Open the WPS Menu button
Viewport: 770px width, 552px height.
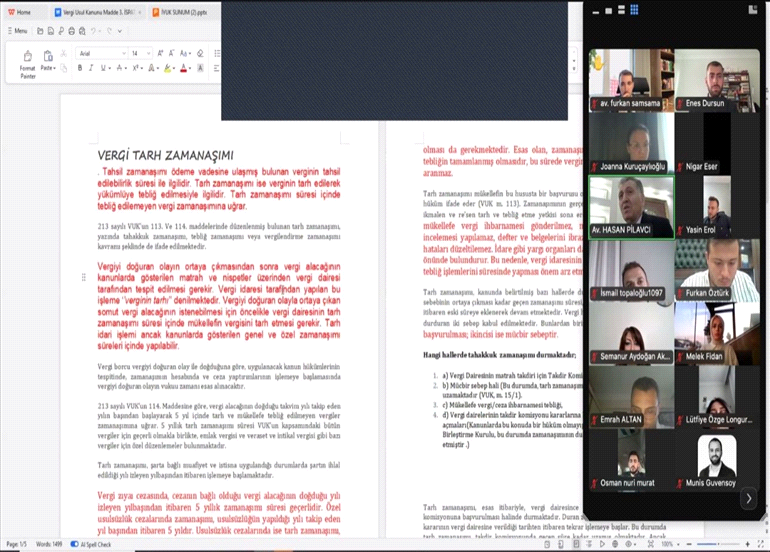17,31
